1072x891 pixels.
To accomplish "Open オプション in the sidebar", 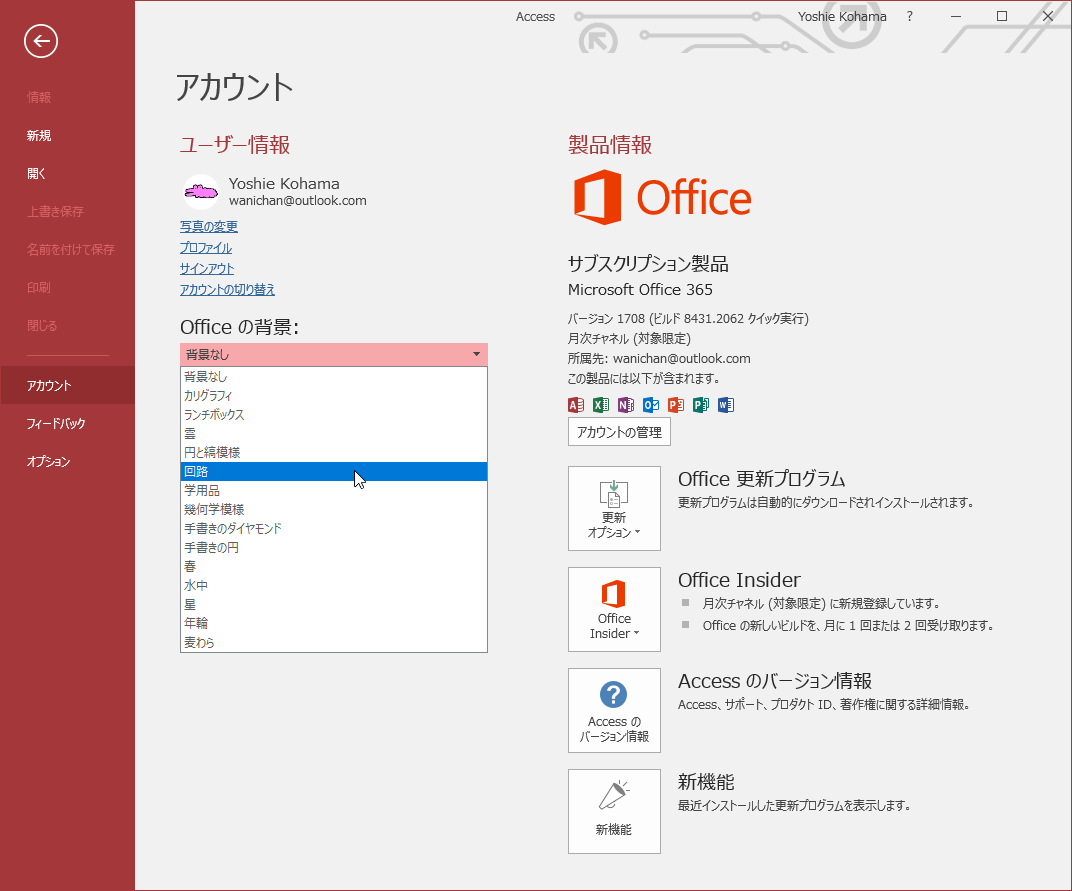I will 67,462.
